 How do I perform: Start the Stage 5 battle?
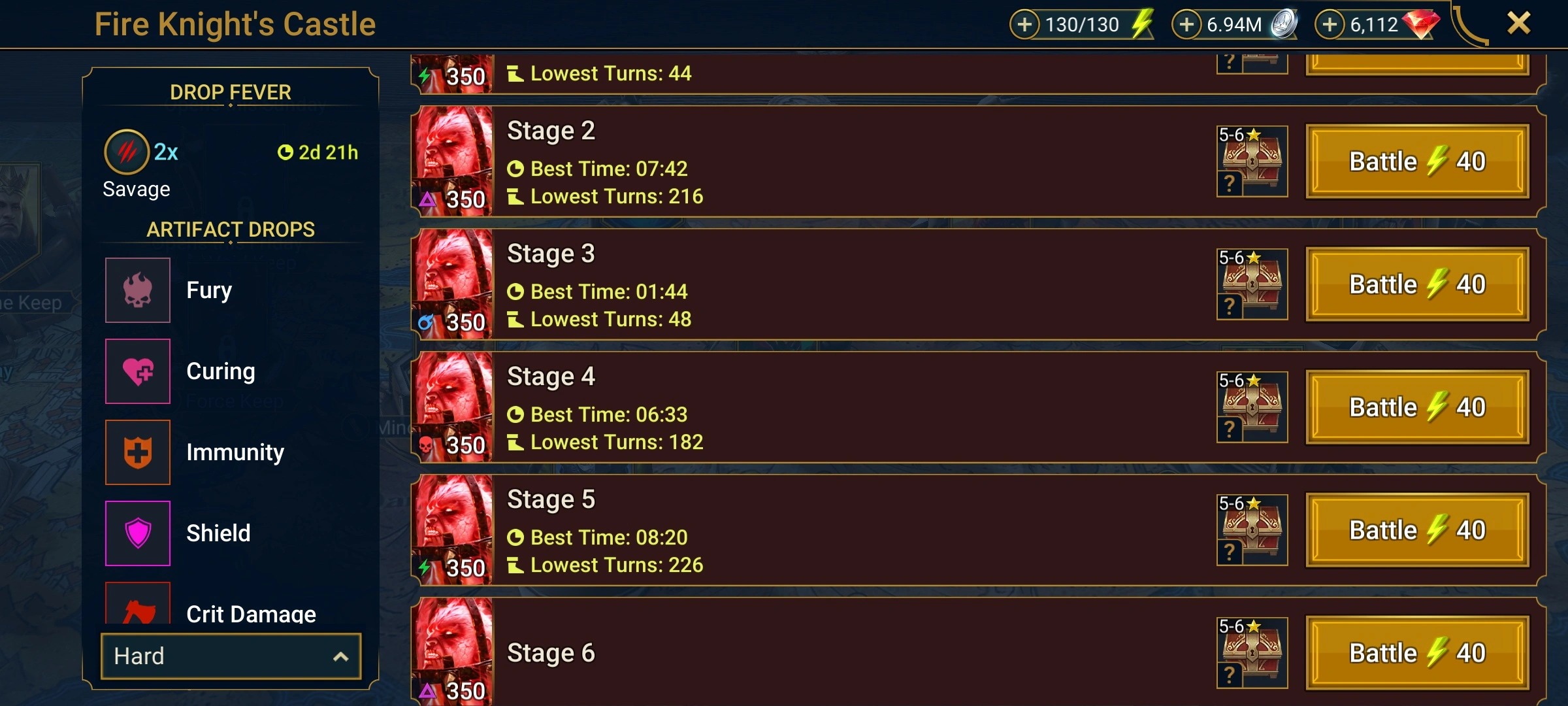pos(1418,530)
